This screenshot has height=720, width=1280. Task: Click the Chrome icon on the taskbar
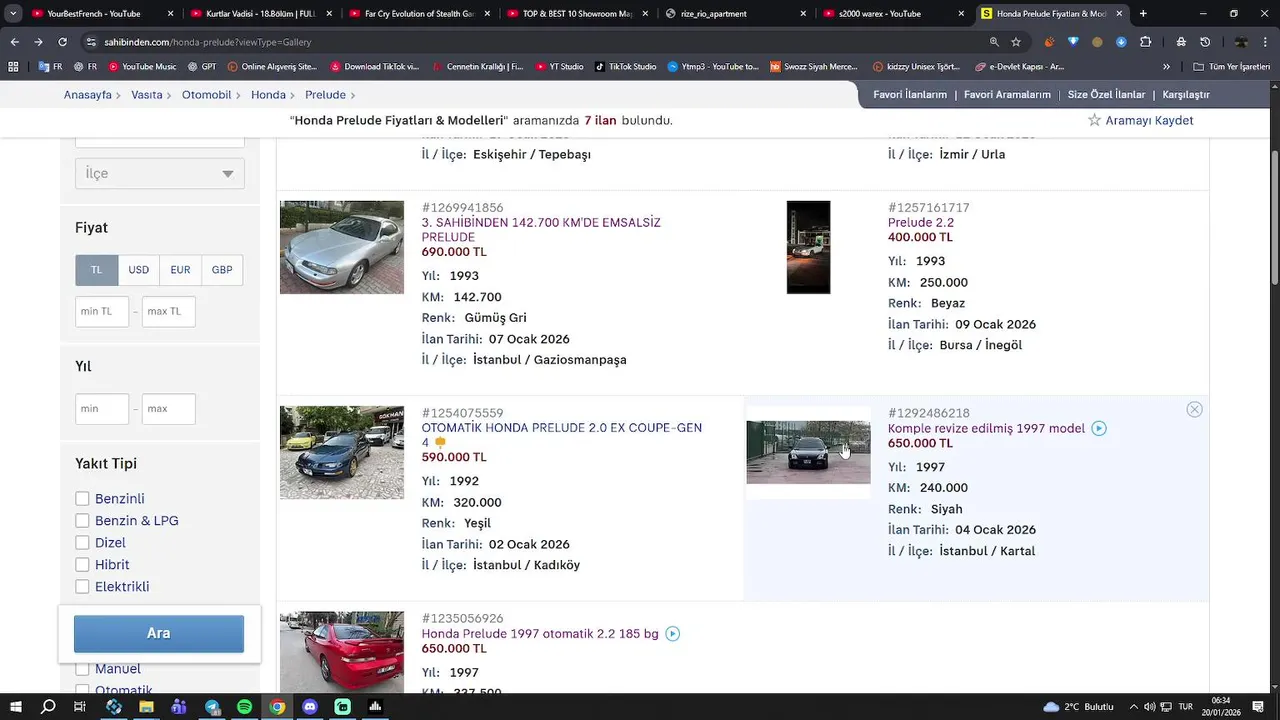[x=277, y=706]
